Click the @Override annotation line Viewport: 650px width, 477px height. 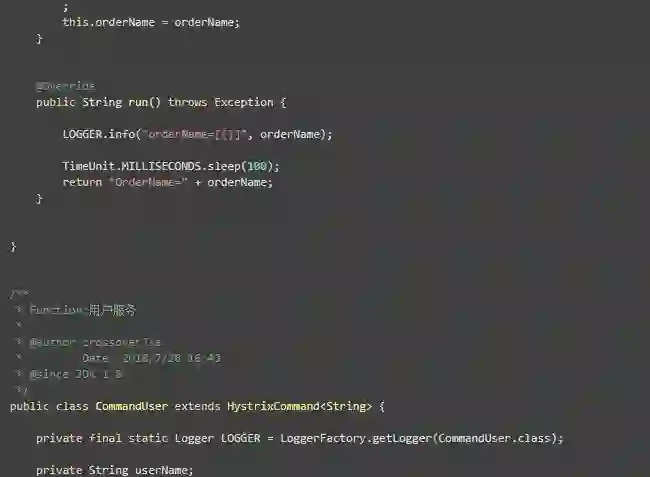coord(65,86)
